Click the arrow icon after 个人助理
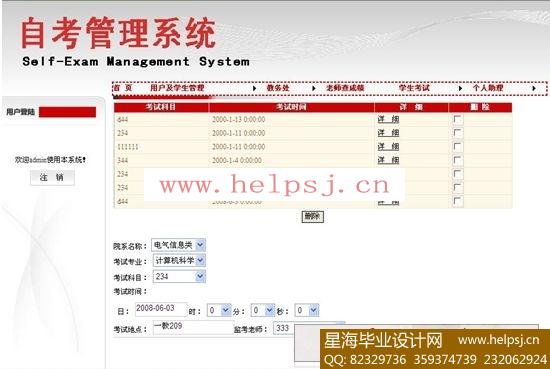 coord(534,88)
